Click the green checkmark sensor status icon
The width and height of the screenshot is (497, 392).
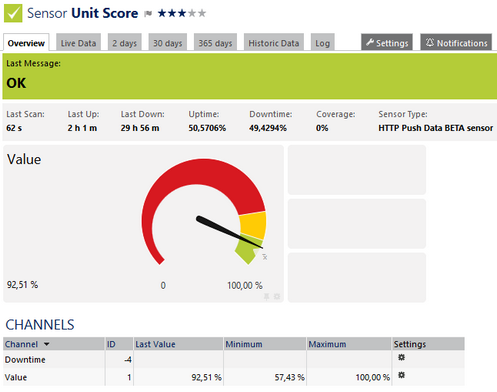[x=13, y=13]
